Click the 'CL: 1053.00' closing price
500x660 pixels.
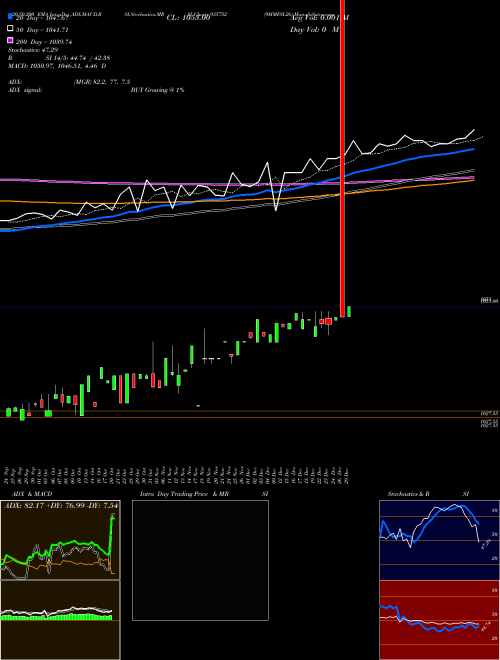pyautogui.click(x=188, y=18)
